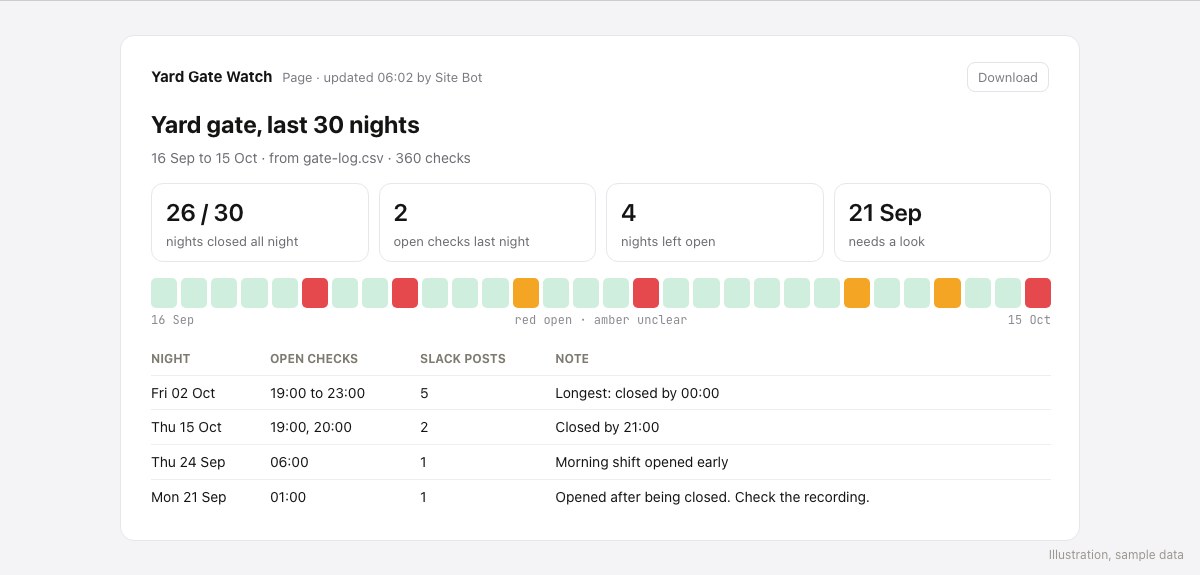Select the third amber square in the night strip
Viewport: 1200px width, 575px height.
947,293
